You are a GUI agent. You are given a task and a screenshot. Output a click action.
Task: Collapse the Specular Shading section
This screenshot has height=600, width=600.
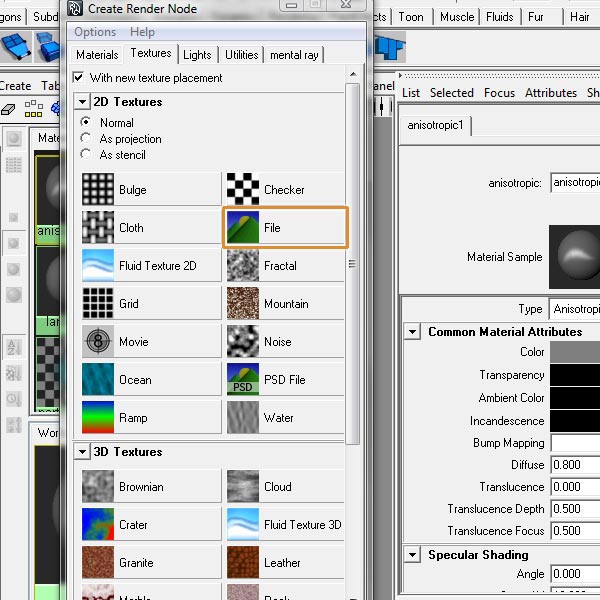point(412,554)
